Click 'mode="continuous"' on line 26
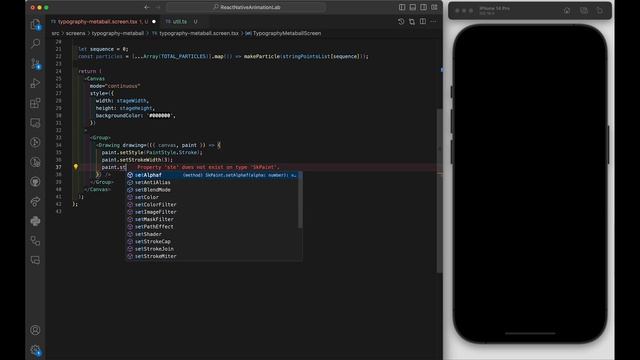 115,86
